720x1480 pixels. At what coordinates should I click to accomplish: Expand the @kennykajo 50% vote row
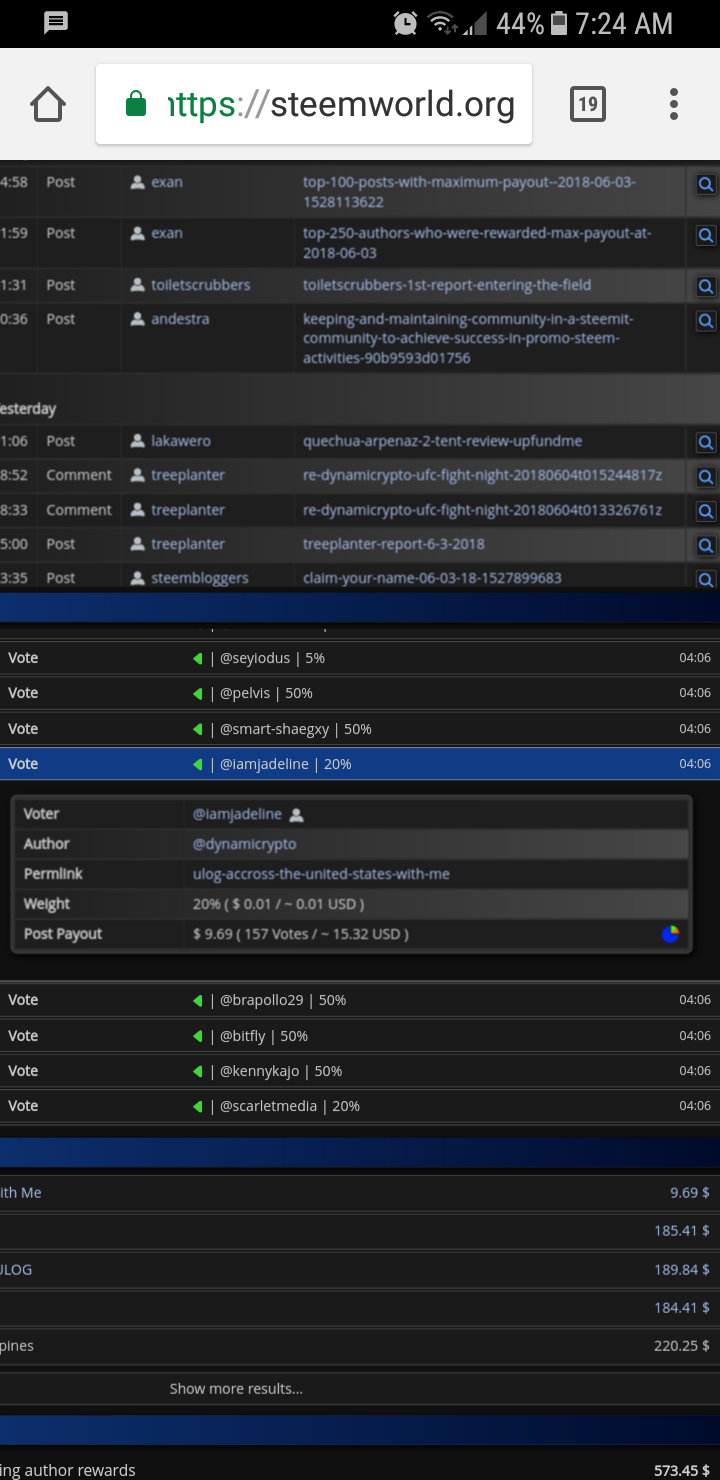[360, 1071]
